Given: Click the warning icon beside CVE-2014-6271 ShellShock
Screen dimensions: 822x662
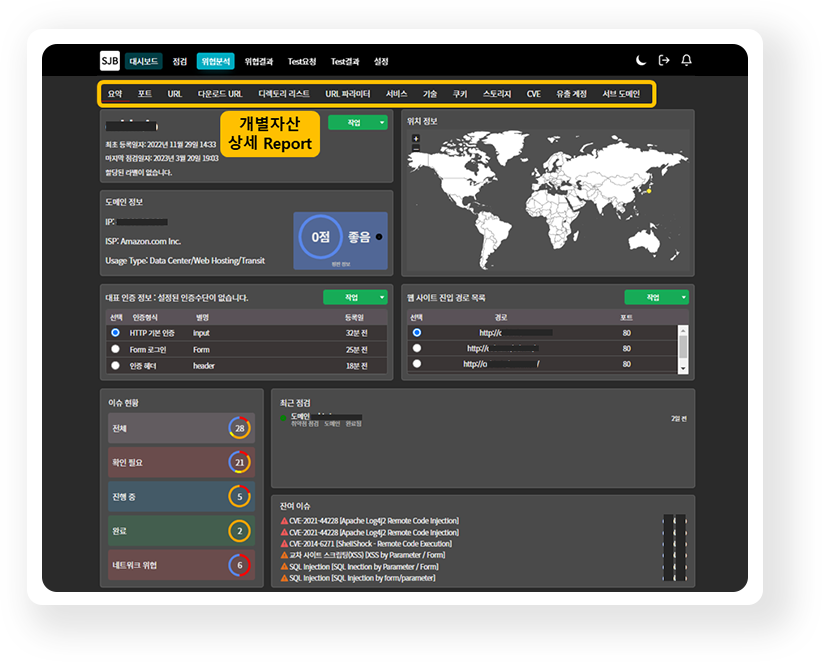Looking at the screenshot, I should click(x=284, y=543).
